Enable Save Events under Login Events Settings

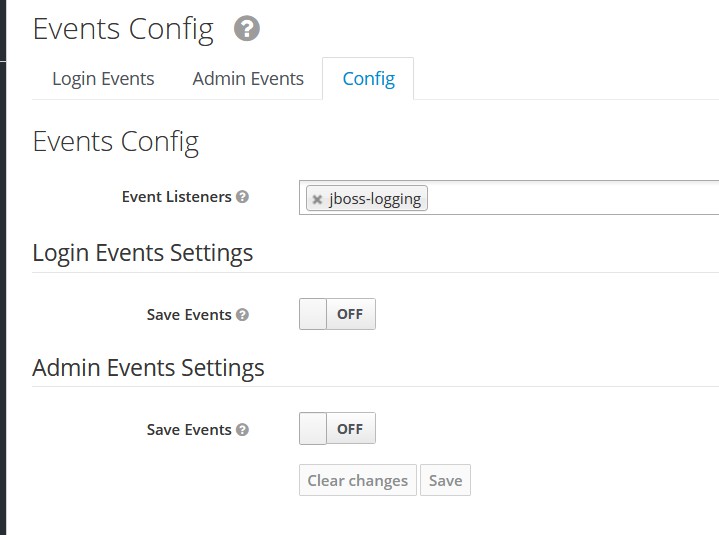coord(337,314)
